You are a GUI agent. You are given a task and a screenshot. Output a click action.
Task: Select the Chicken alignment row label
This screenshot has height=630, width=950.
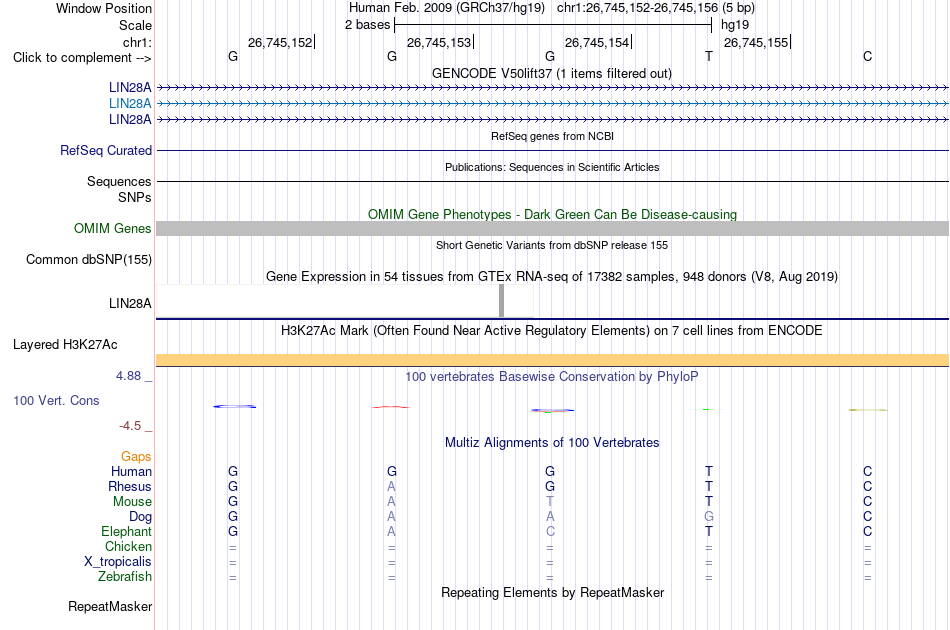click(x=128, y=546)
